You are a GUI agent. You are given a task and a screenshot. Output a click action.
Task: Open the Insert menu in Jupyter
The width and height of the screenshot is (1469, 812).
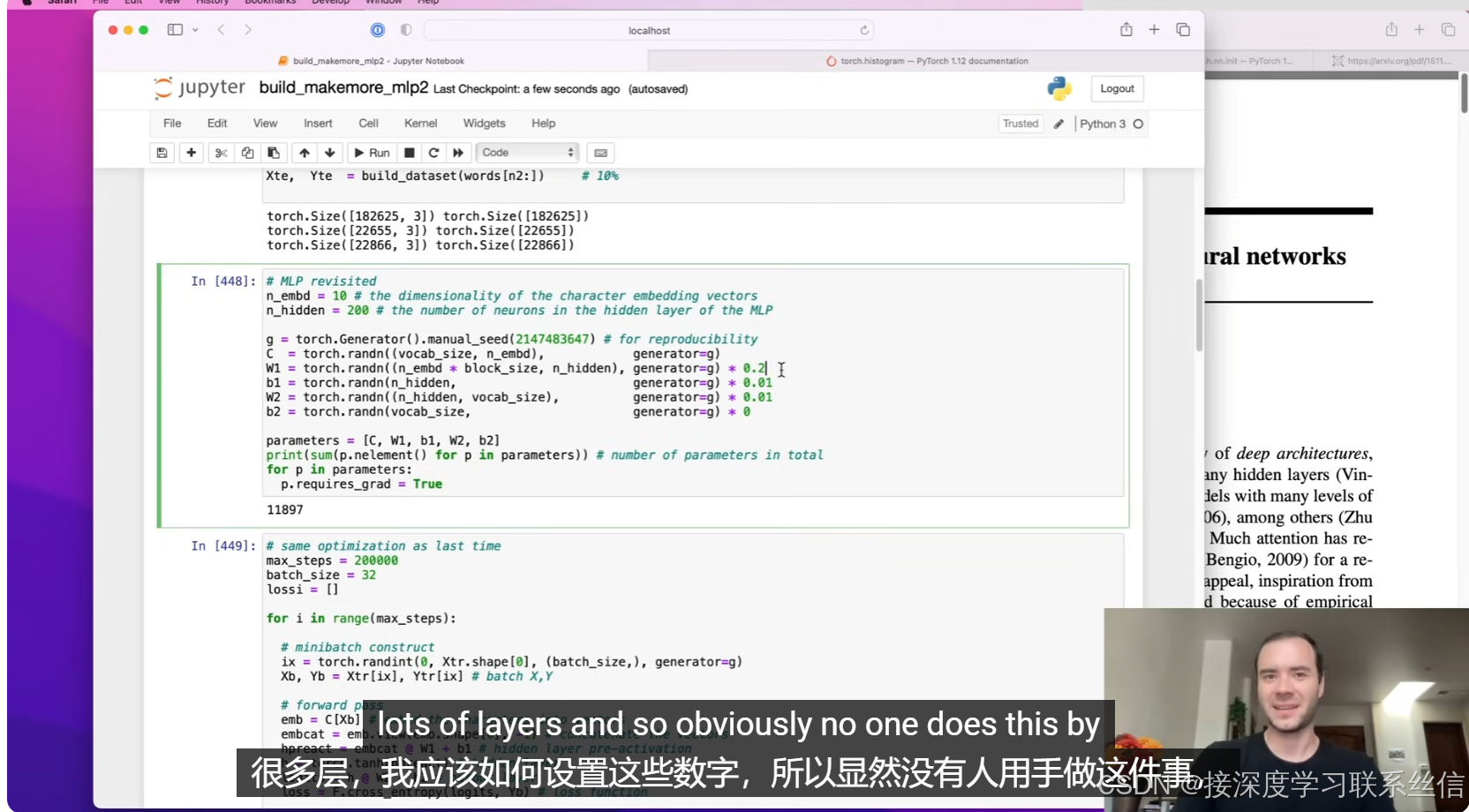[318, 124]
